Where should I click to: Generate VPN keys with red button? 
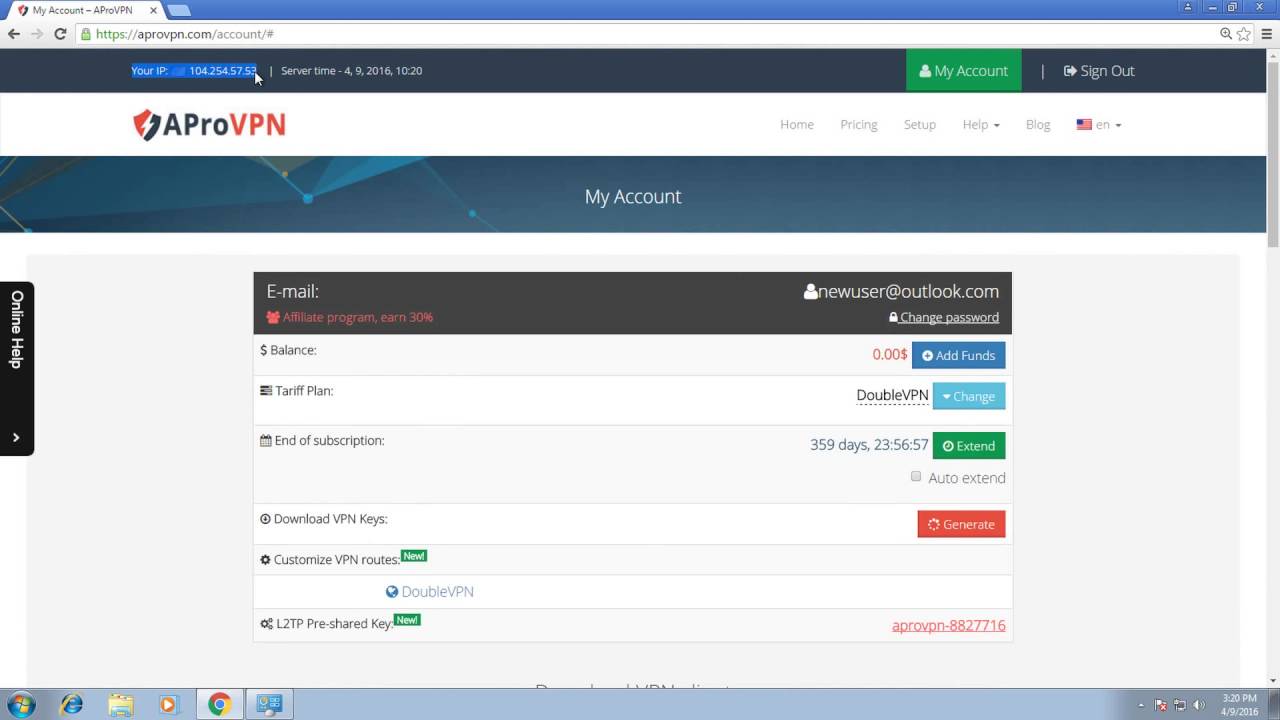tap(962, 524)
